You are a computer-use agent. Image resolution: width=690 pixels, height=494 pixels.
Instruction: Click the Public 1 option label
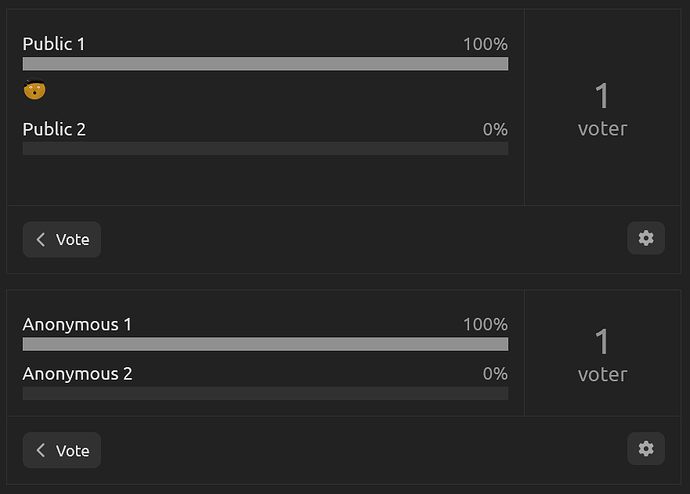tap(54, 44)
